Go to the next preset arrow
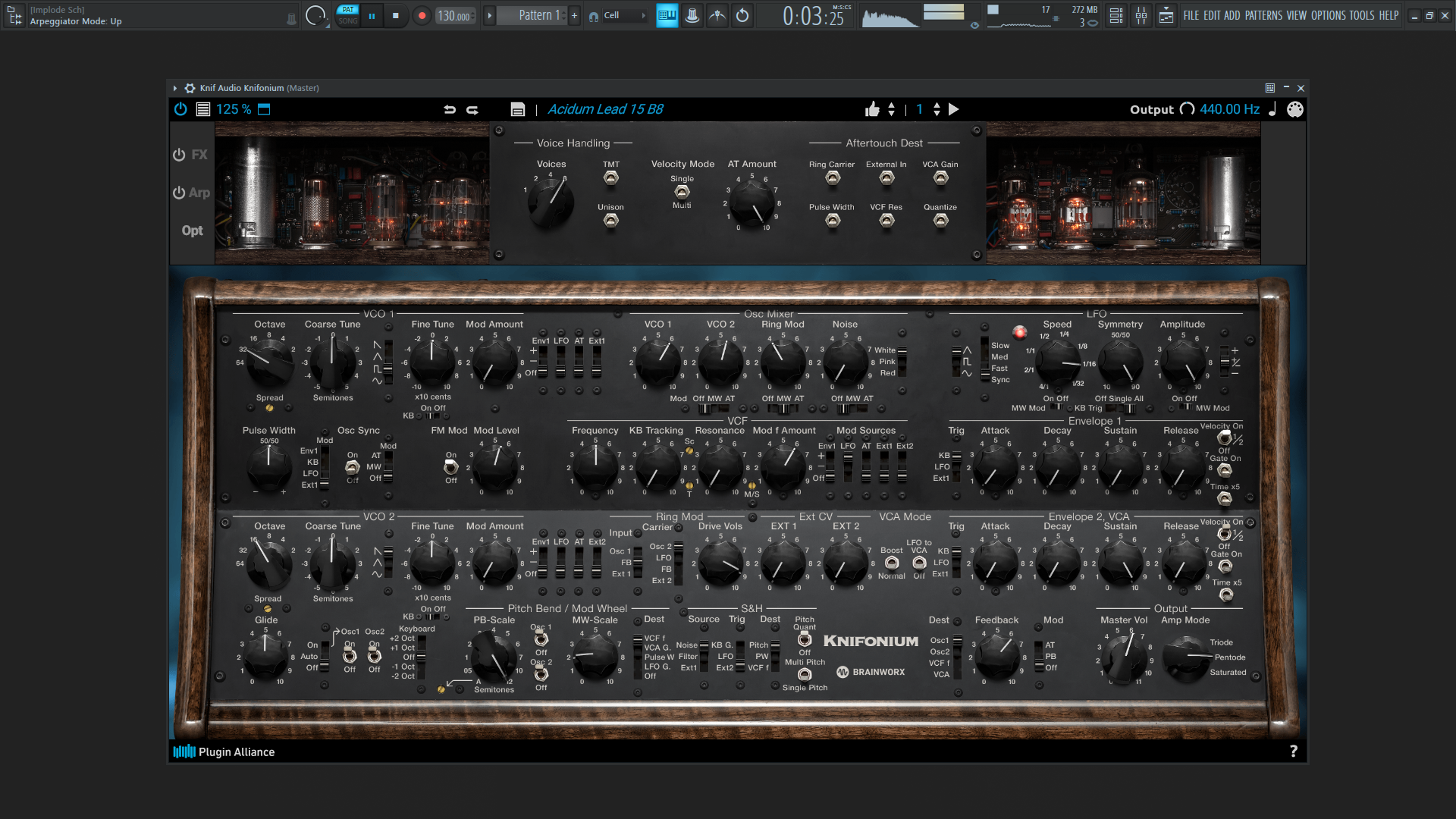The height and width of the screenshot is (819, 1456). 954,109
